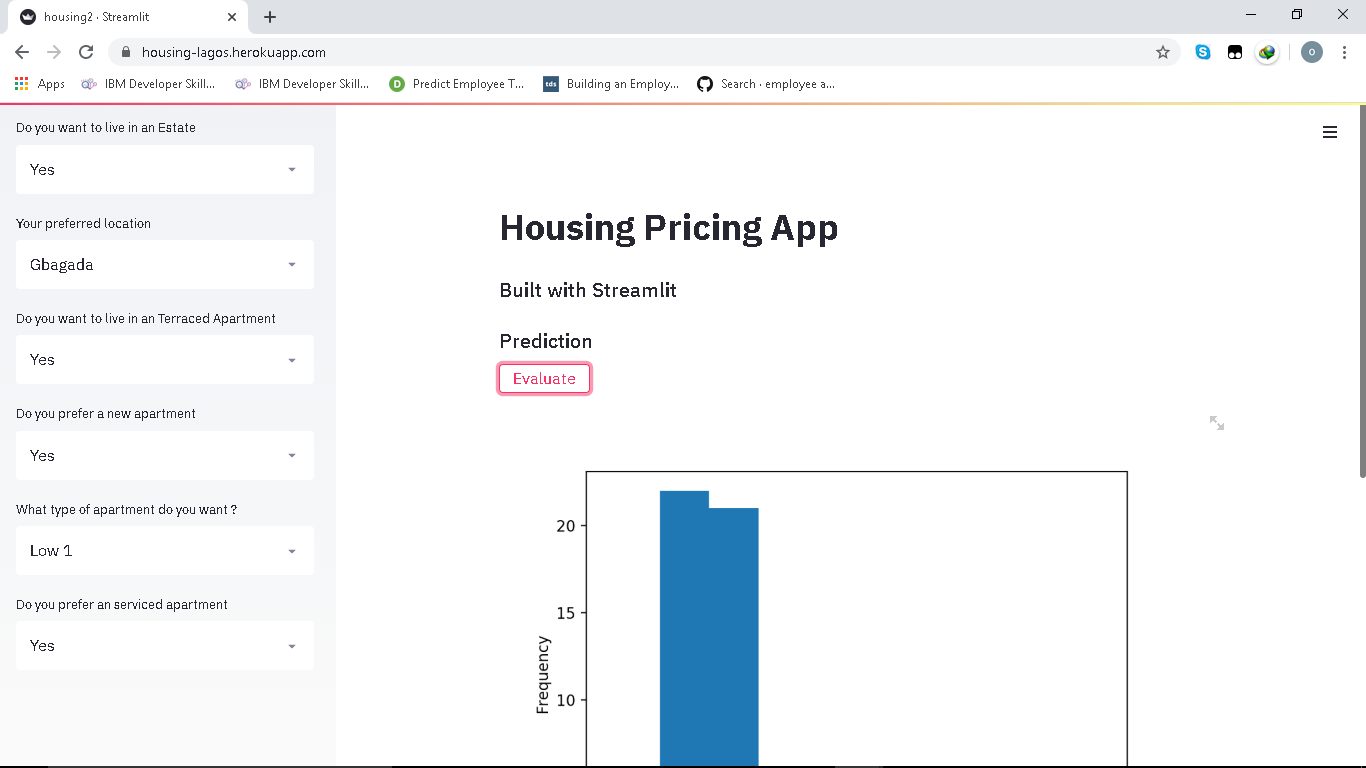Click the 'Your preferred location' label
Viewport: 1366px width, 768px height.
click(x=84, y=223)
